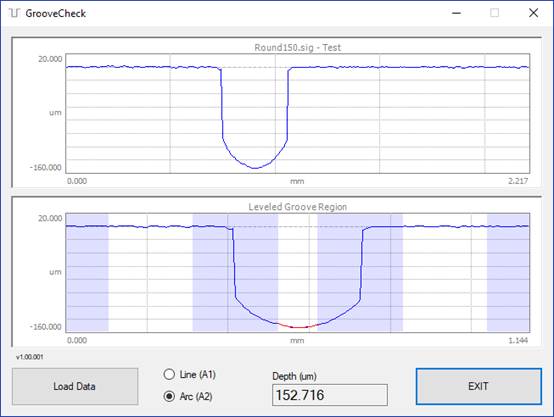554x417 pixels.
Task: Click the Leveled Groove Region chart title
Action: 297,207
